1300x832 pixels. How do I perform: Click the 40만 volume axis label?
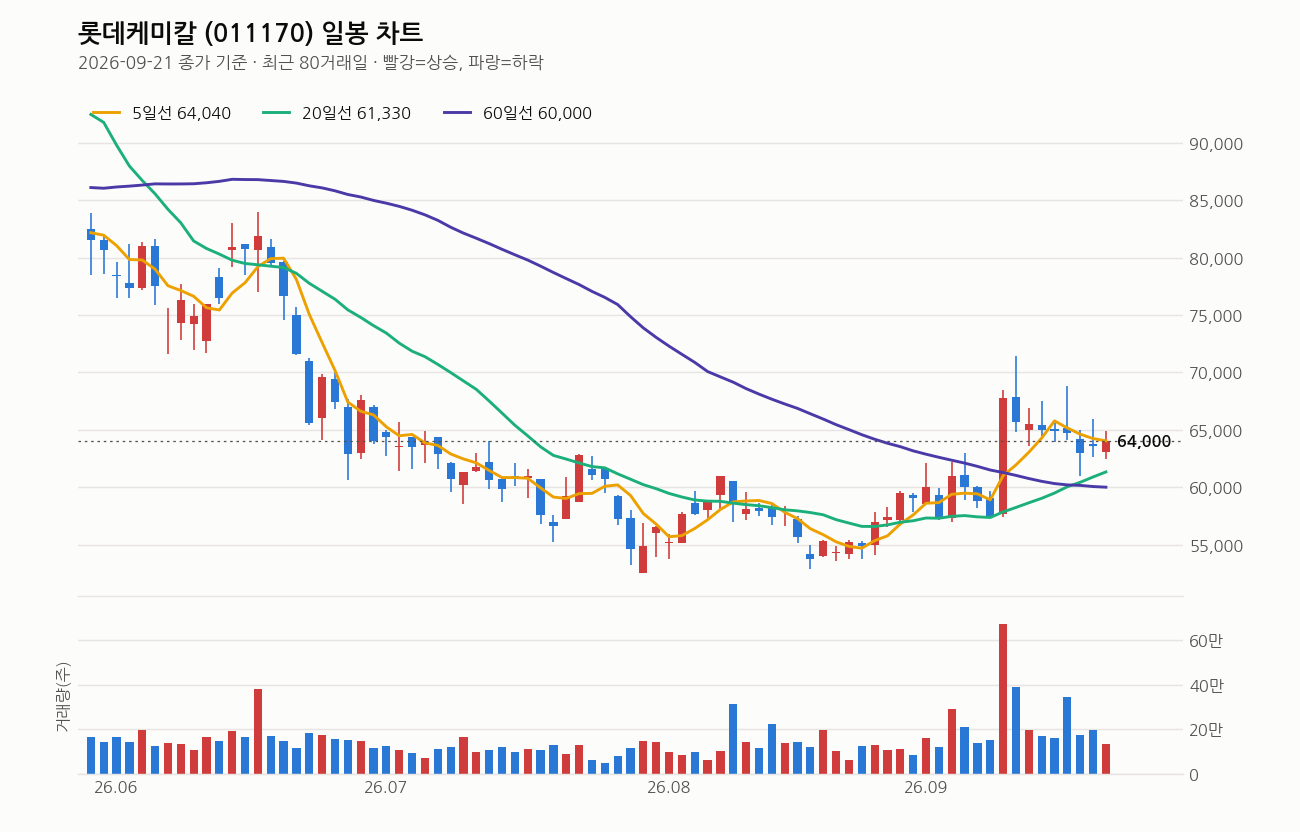click(1205, 685)
